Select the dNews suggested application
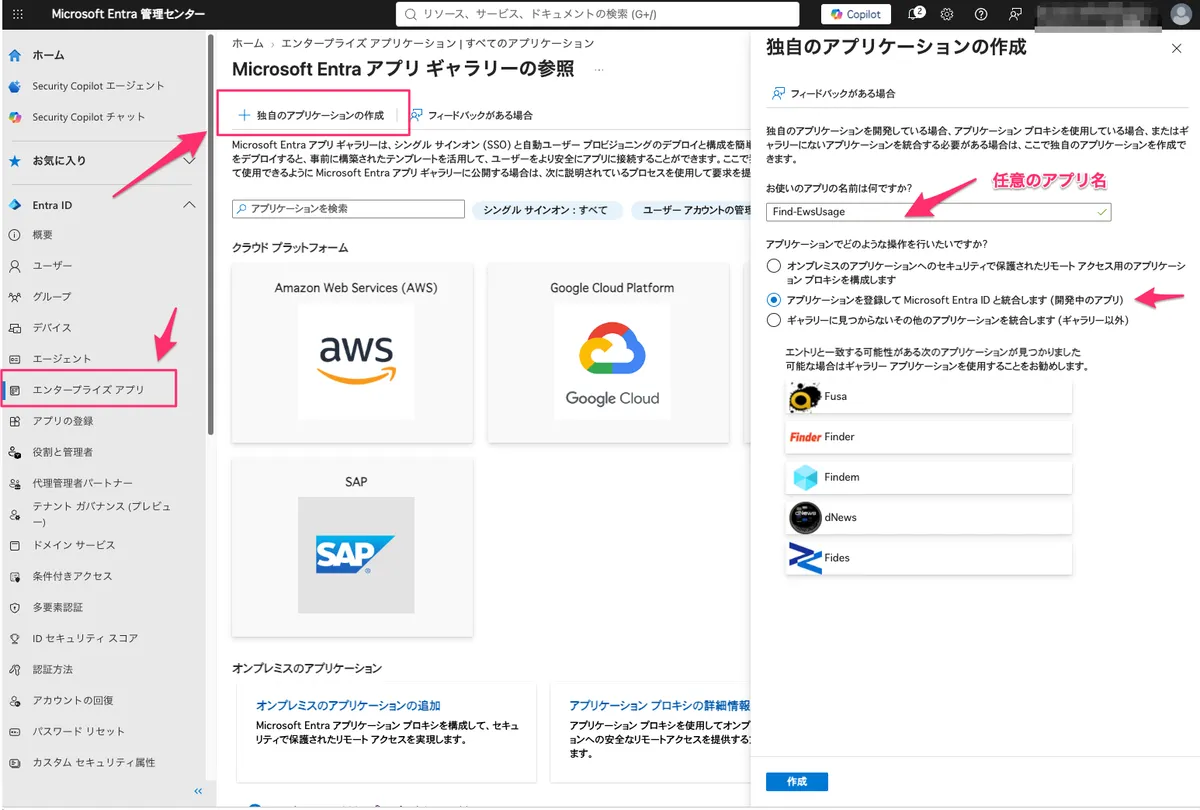The height and width of the screenshot is (810, 1200). [928, 517]
